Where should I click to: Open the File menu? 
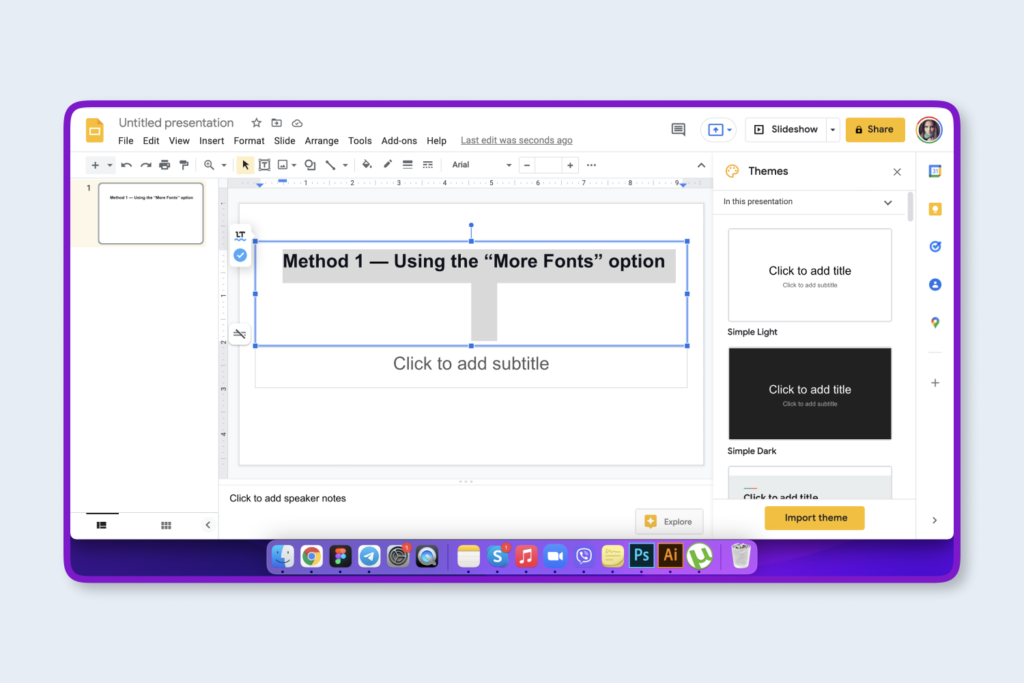[x=125, y=140]
